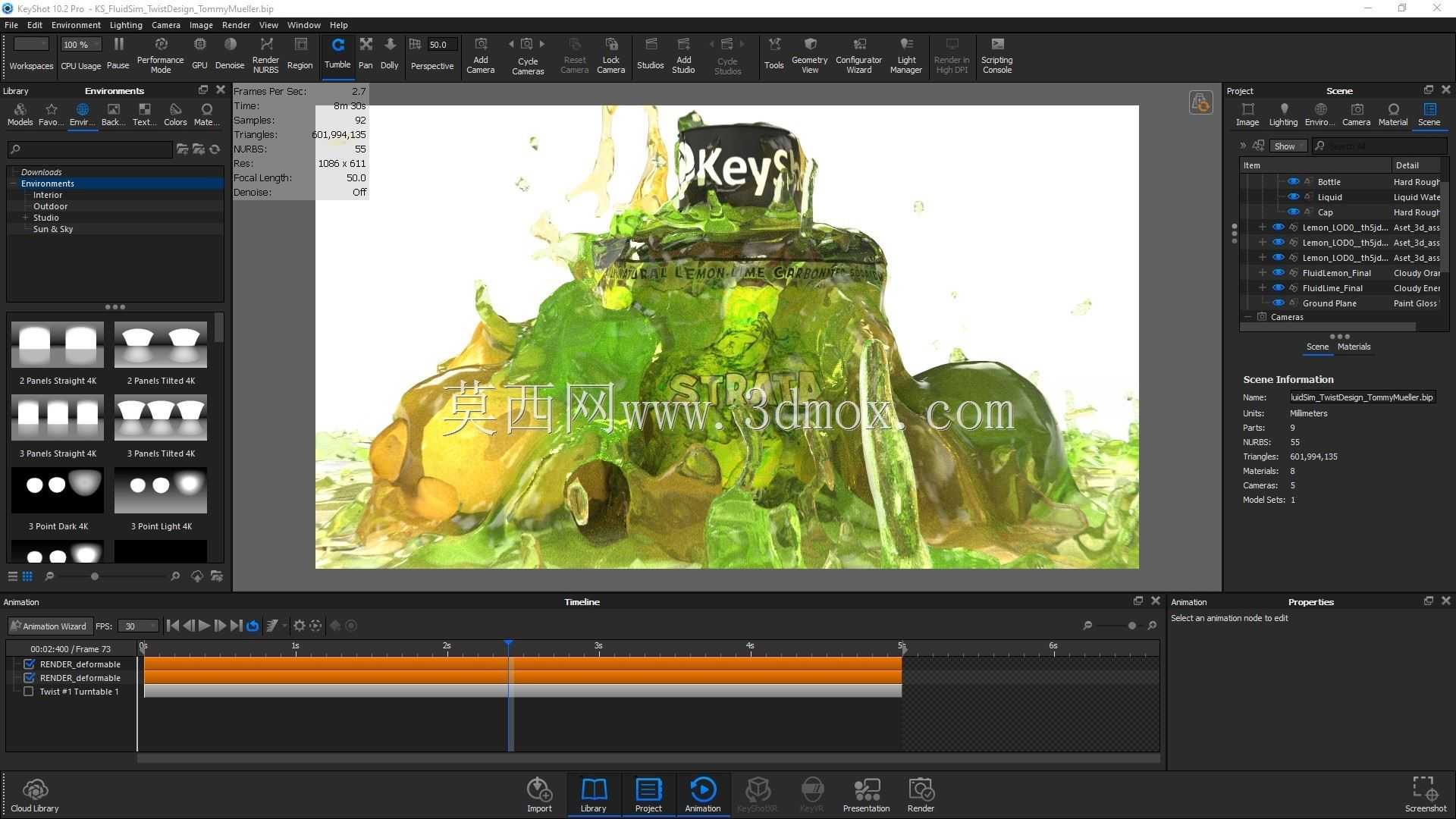
Task: Open the Cloud Library
Action: point(35,795)
